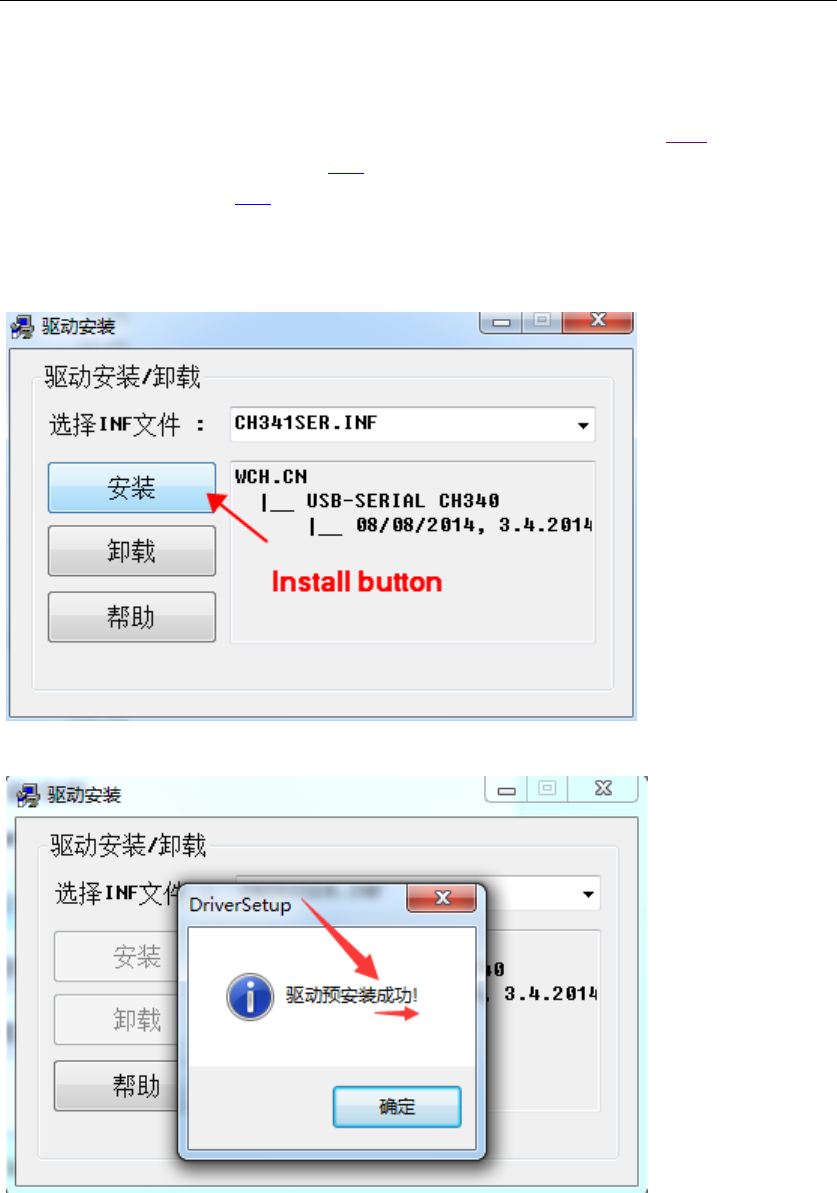Screen dimensions: 837x1193
Task: Click 帮助 button behind the DriverSetup dialog
Action: 116,1086
